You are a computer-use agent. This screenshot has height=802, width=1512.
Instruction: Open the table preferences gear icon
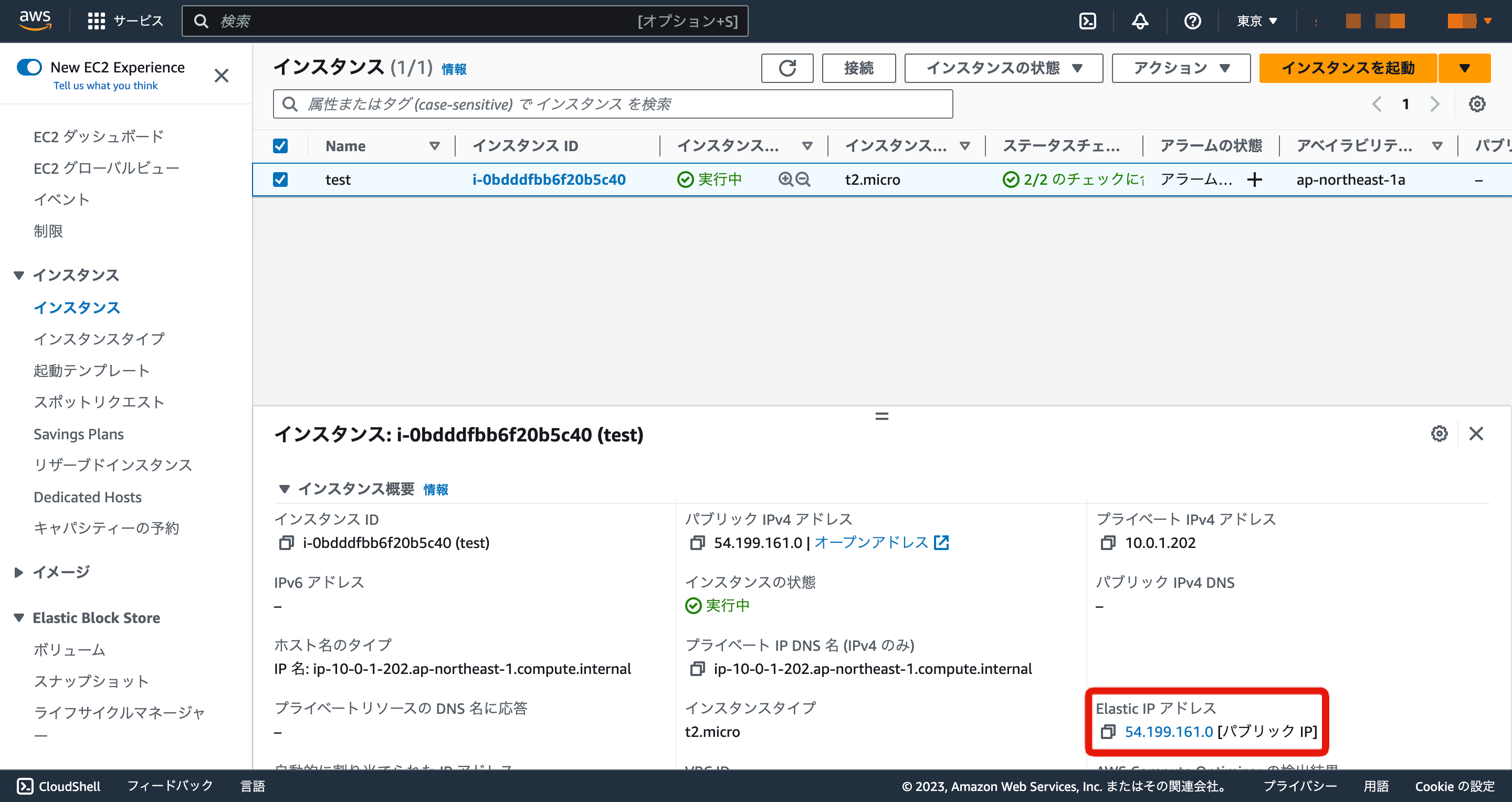1477,104
